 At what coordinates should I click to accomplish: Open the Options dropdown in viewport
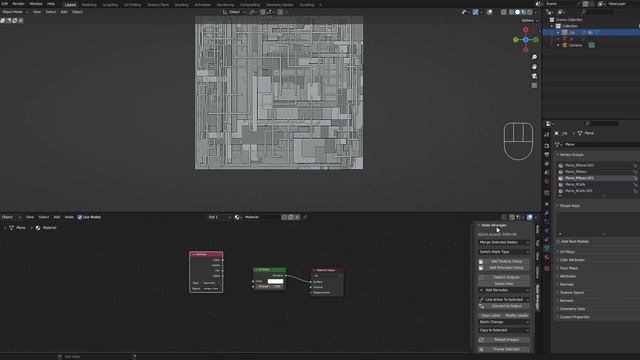click(x=529, y=20)
